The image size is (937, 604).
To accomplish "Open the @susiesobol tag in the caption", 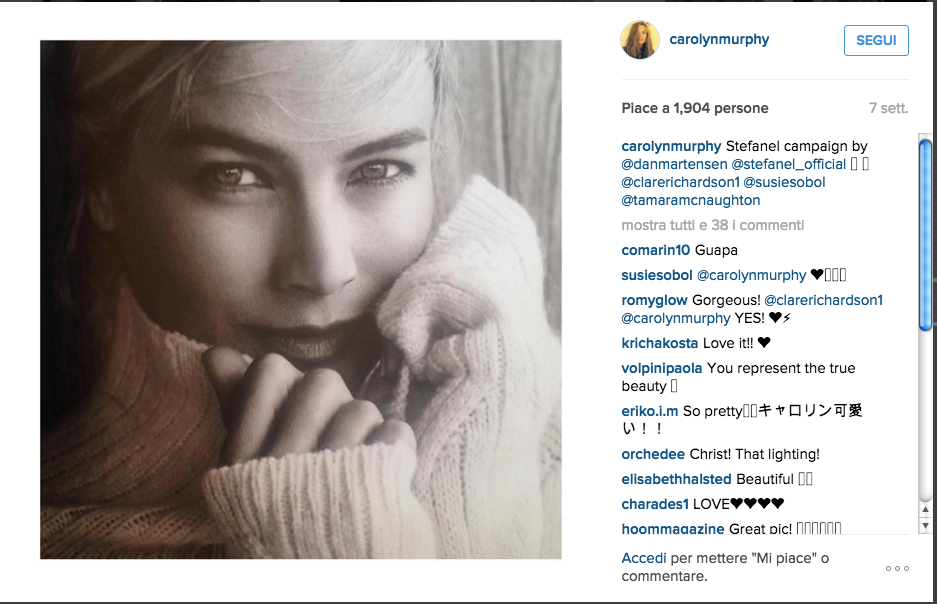I will [x=784, y=182].
